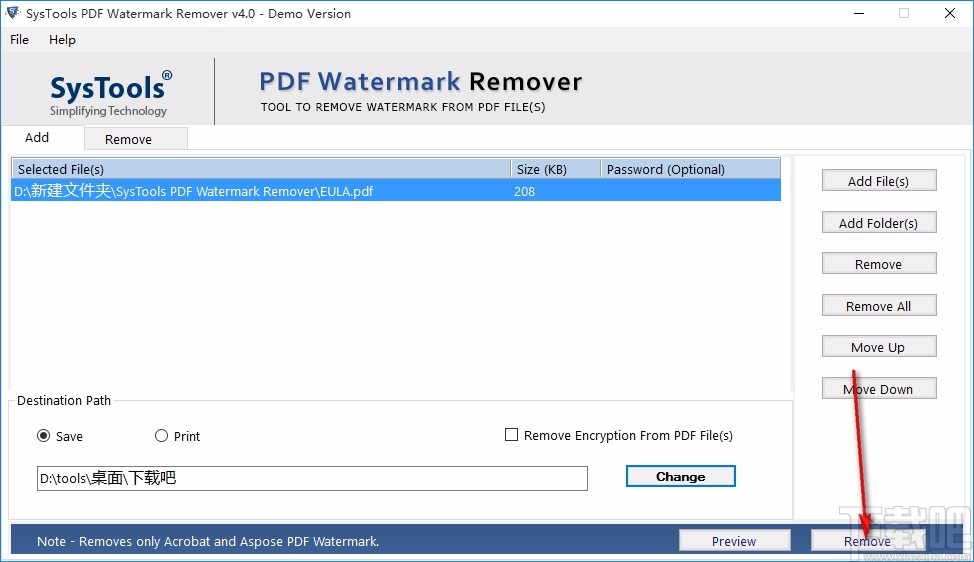Switch to the Add tab
The width and height of the screenshot is (974, 562).
click(37, 137)
